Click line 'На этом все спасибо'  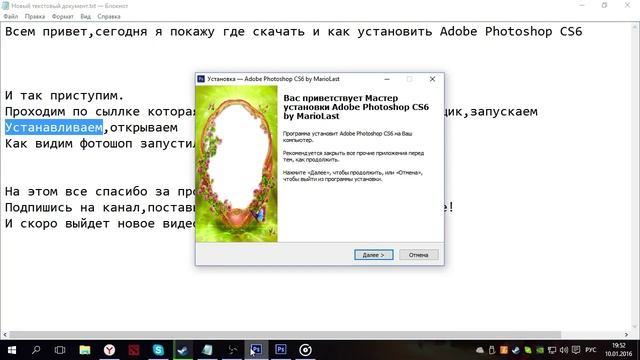tap(100, 191)
